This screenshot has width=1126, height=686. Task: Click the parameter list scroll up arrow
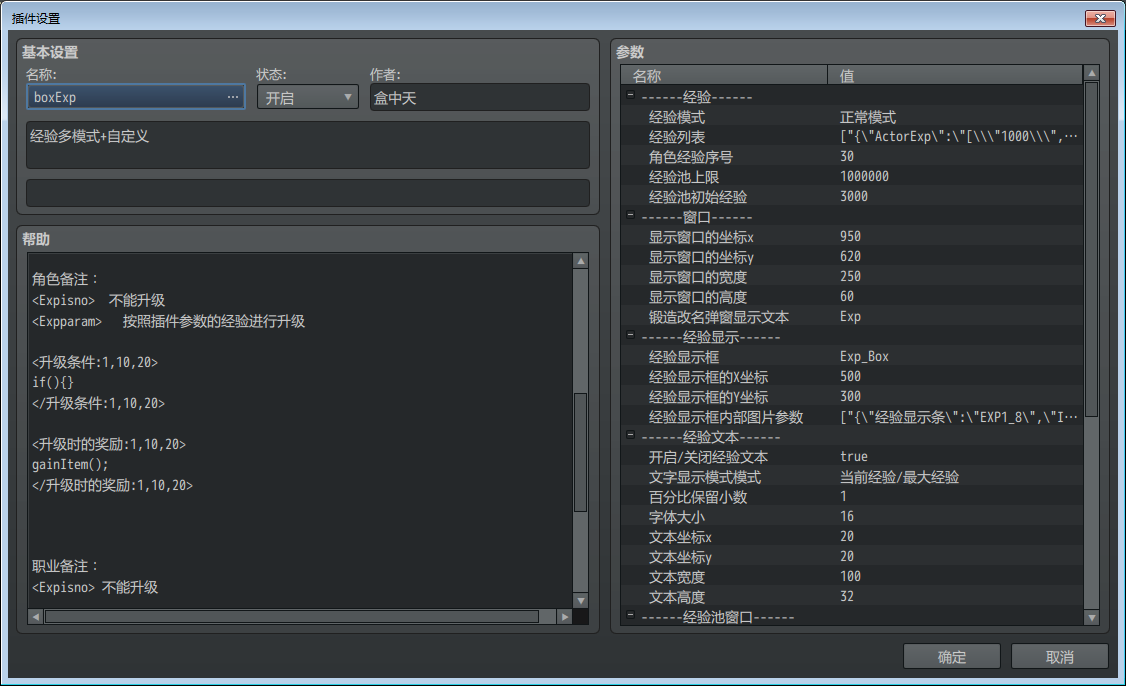pyautogui.click(x=1092, y=73)
